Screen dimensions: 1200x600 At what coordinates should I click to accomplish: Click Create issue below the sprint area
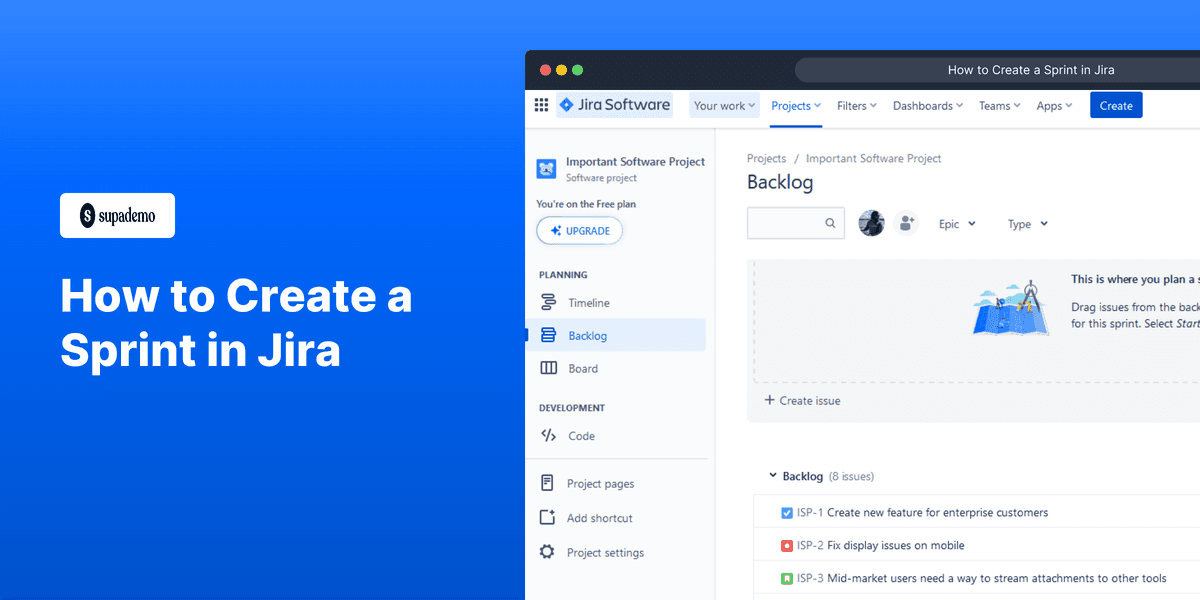(x=802, y=400)
